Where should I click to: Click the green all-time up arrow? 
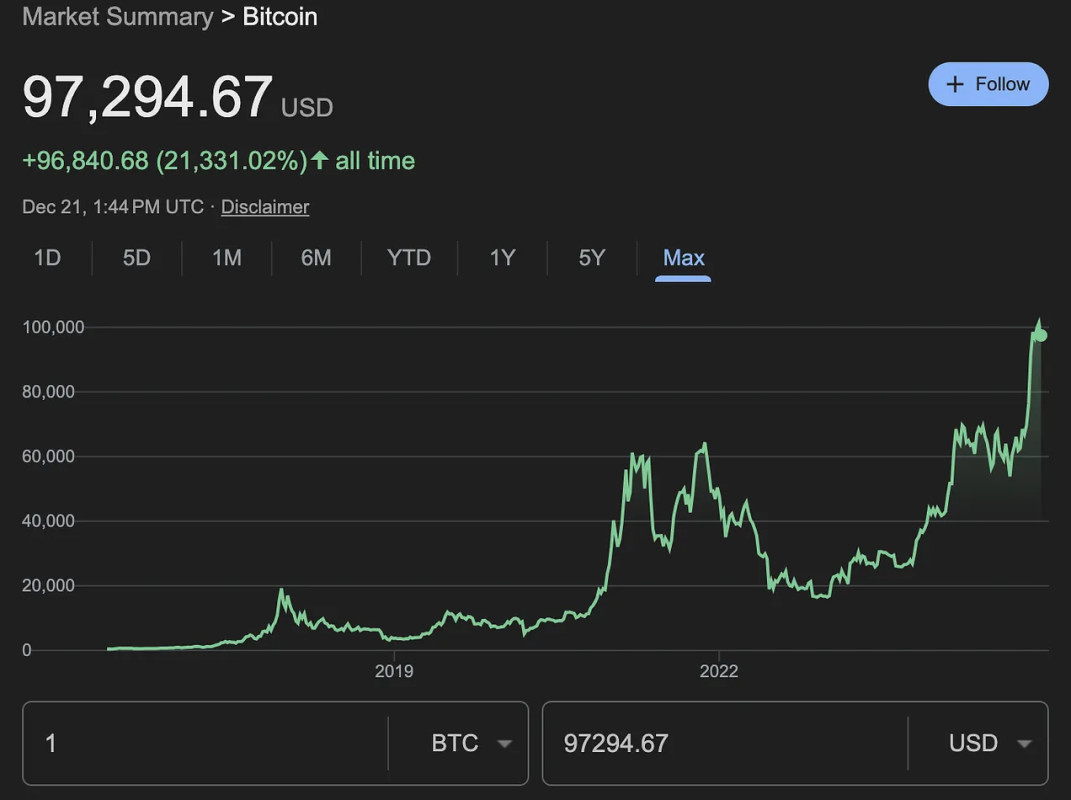320,160
